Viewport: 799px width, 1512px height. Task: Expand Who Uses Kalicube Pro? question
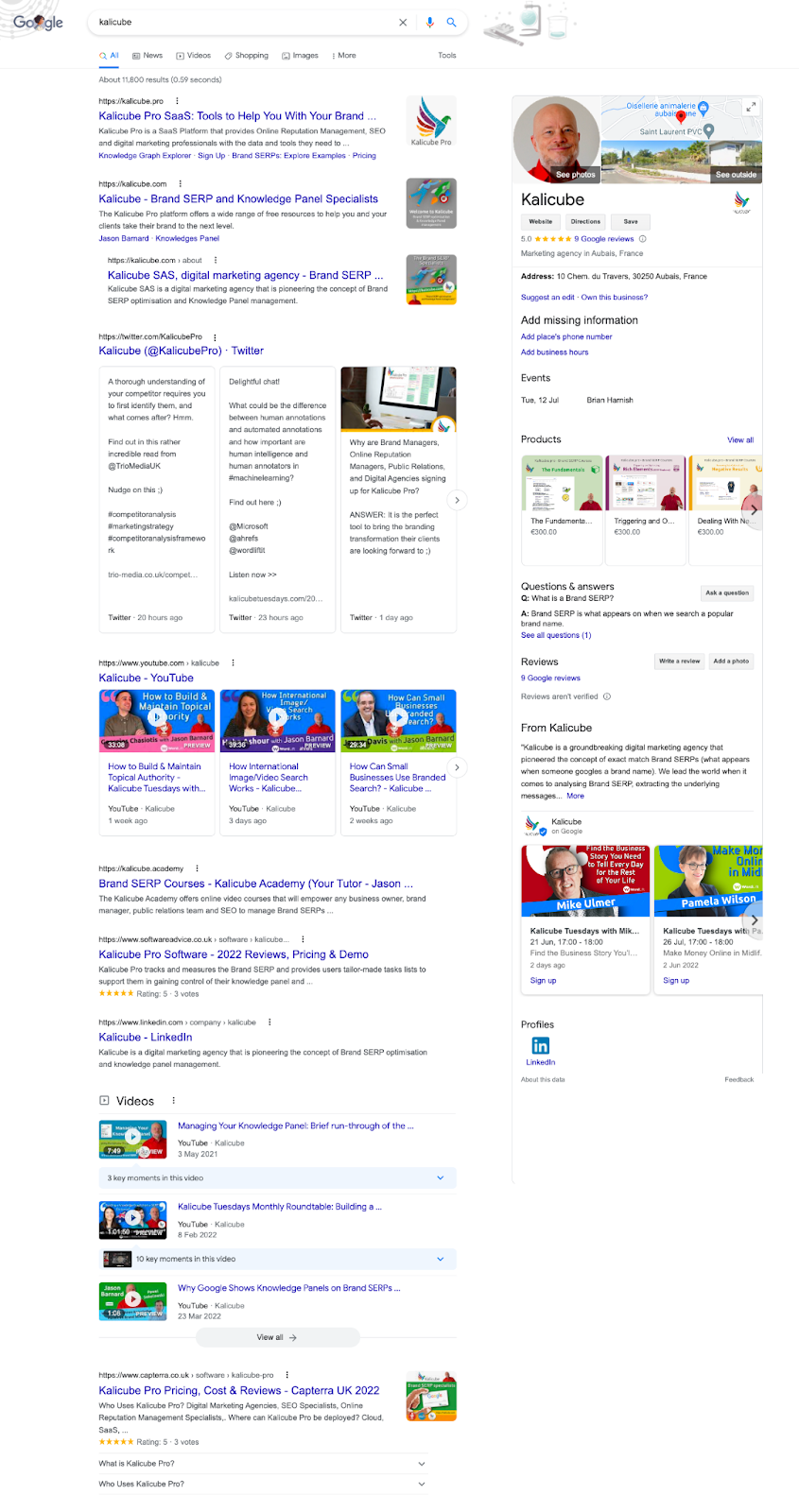point(263,1485)
